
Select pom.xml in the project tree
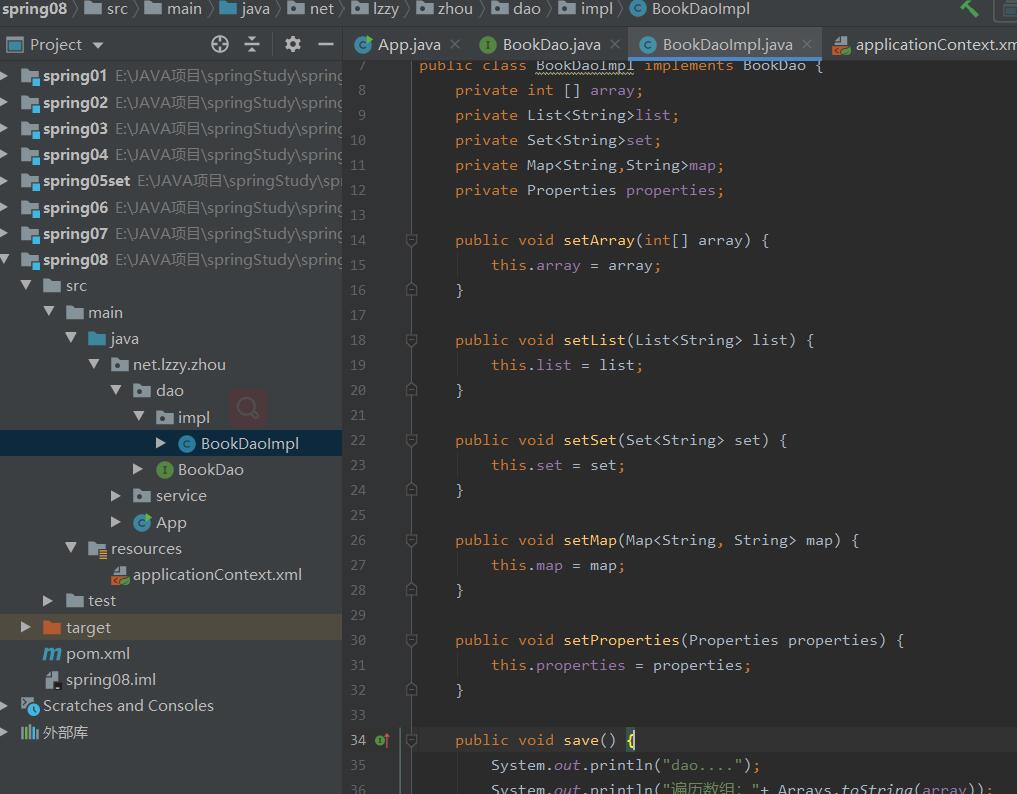pos(98,653)
